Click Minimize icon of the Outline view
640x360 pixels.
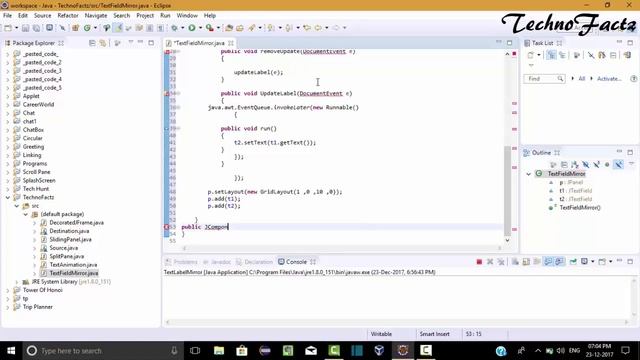coord(619,152)
